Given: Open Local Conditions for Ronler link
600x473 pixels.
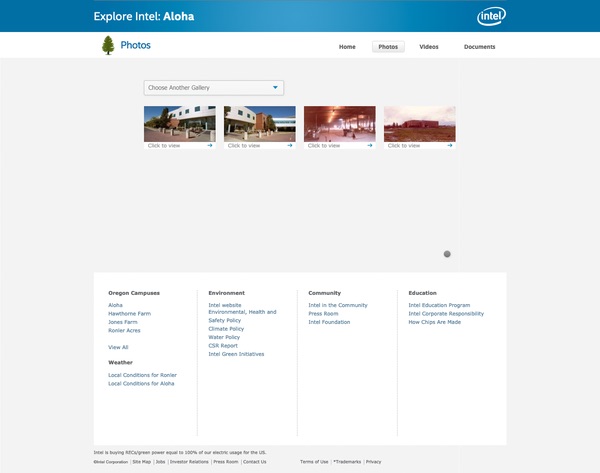Looking at the screenshot, I should (143, 375).
